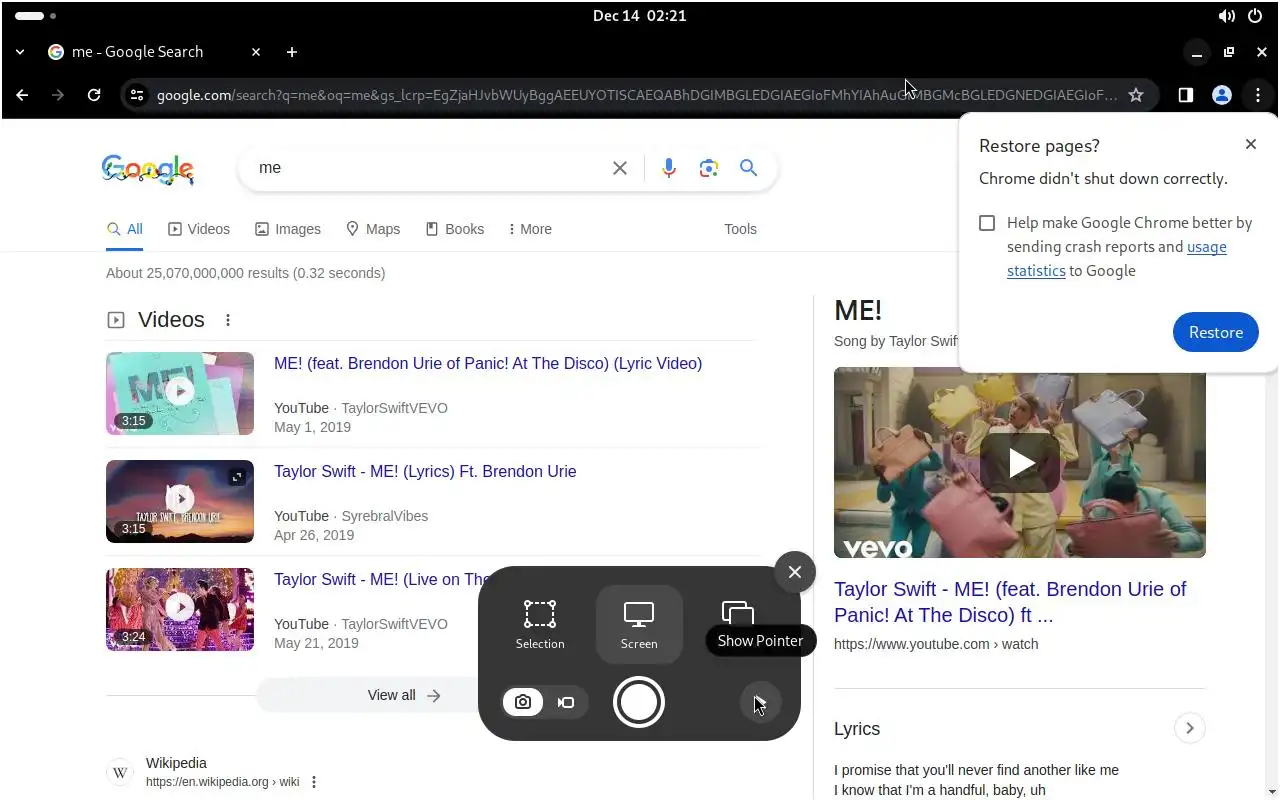Start voice search with microphone

coord(669,168)
